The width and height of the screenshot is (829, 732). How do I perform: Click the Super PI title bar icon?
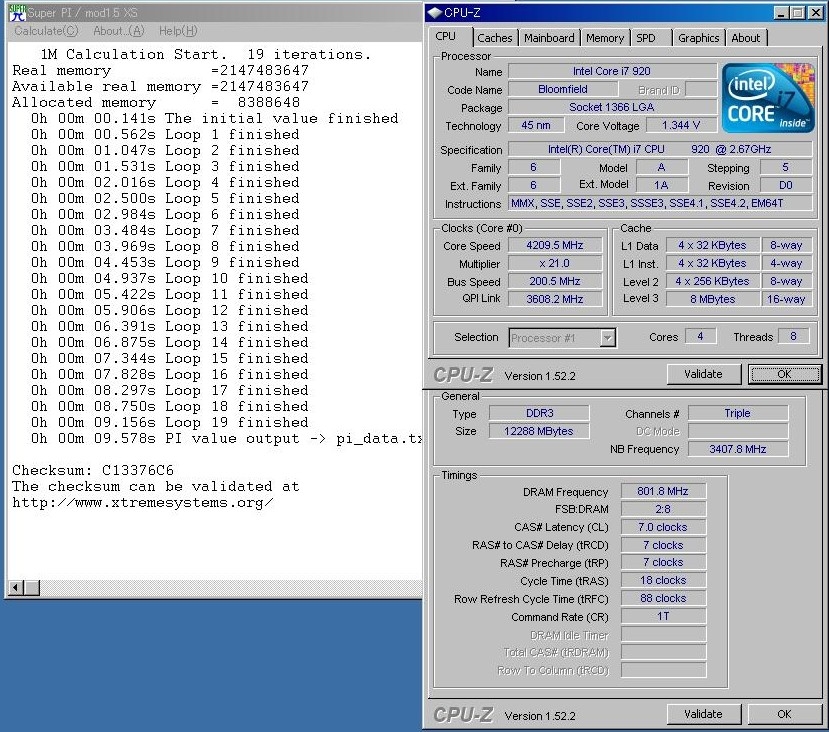15,14
